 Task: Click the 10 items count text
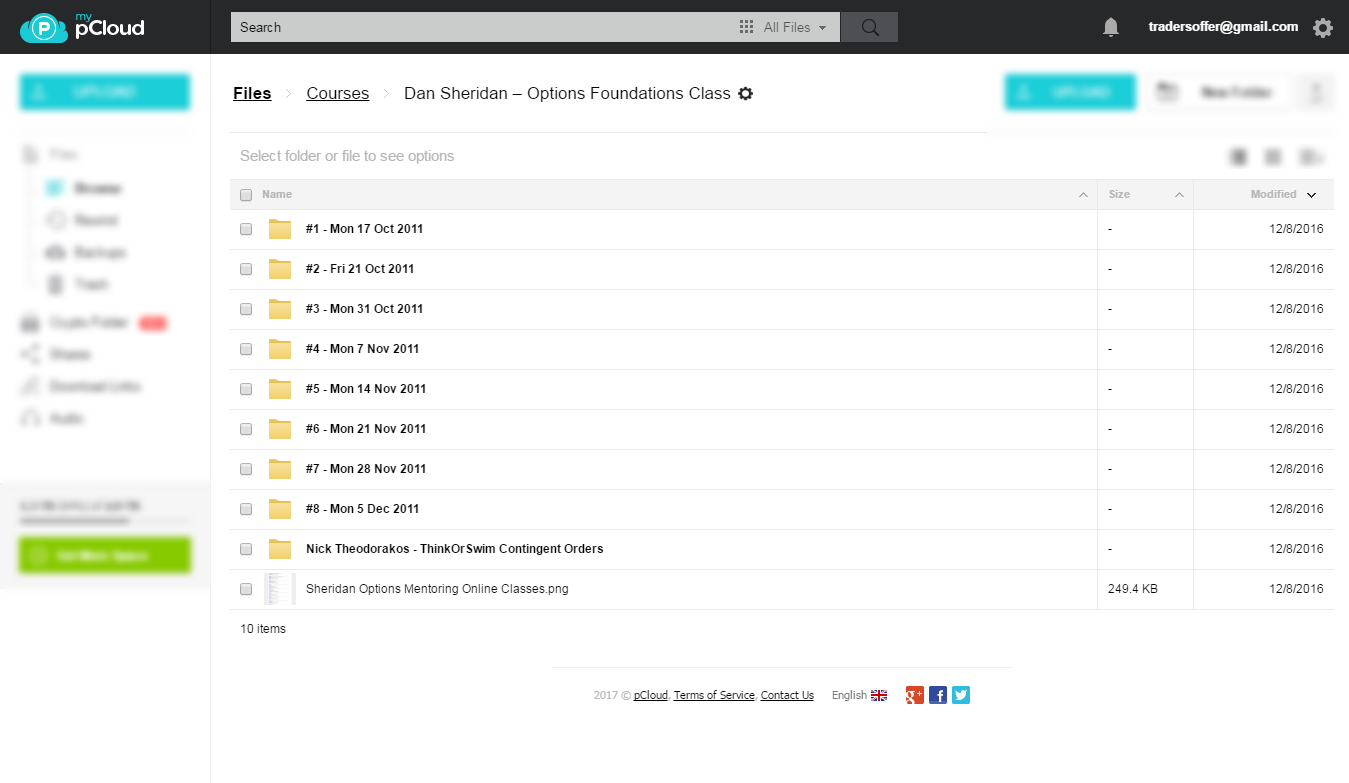[263, 629]
